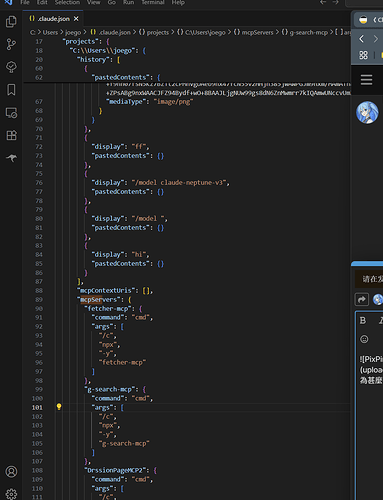This screenshot has width=383, height=500.
Task: Click the C: breadcrumb segment
Action: tap(33, 32)
